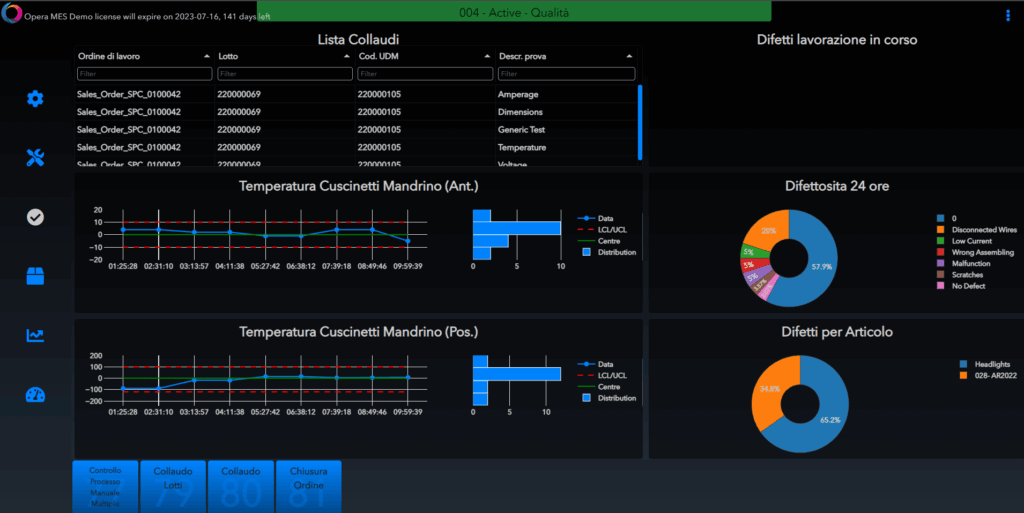Click the quality check mark sidebar icon
The width and height of the screenshot is (1024, 513).
click(x=35, y=216)
